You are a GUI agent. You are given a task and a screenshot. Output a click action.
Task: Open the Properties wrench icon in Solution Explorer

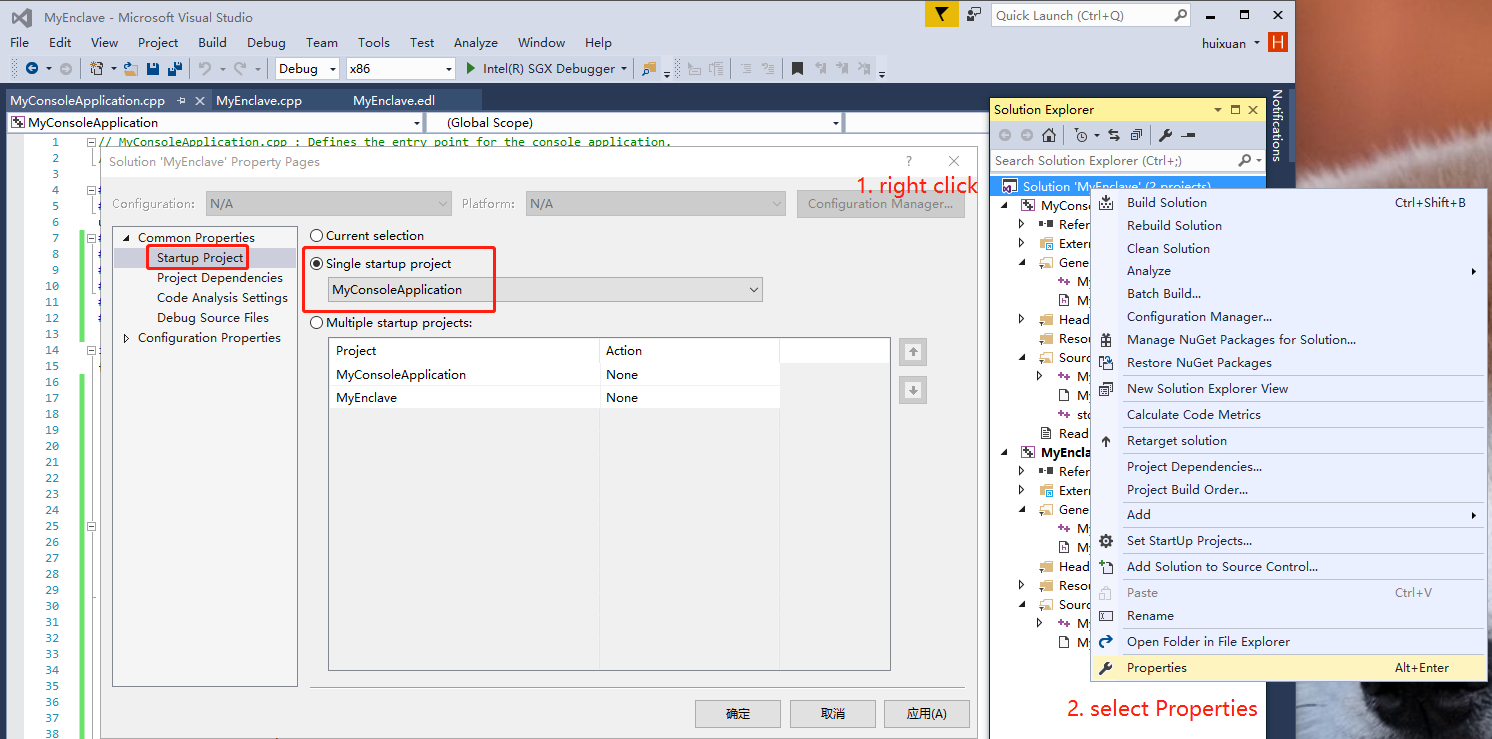[x=1166, y=135]
